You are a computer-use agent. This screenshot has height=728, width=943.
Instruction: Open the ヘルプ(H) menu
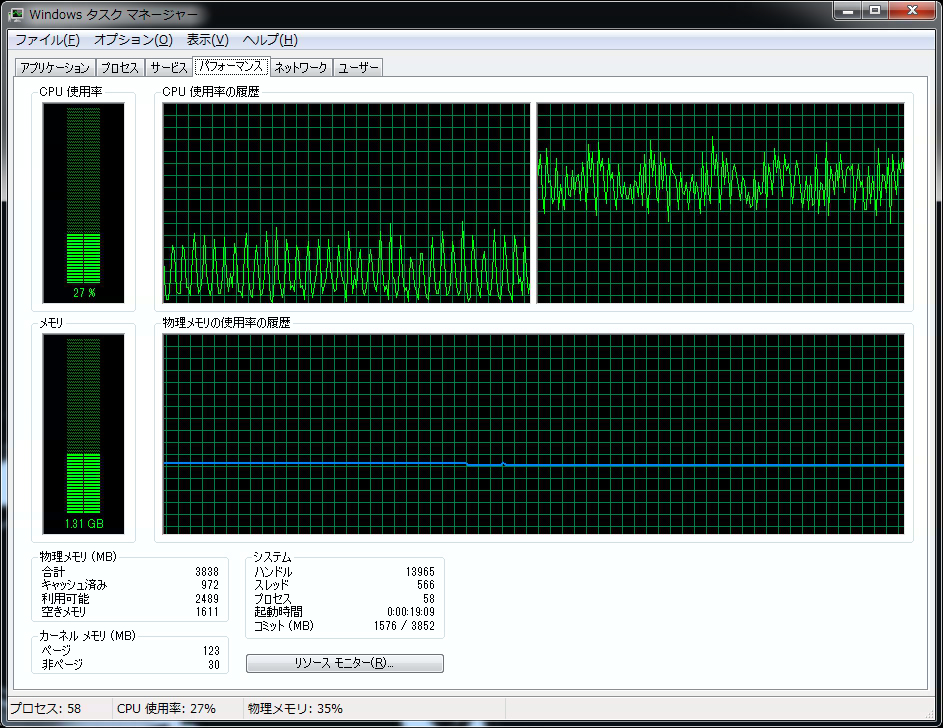pos(270,40)
